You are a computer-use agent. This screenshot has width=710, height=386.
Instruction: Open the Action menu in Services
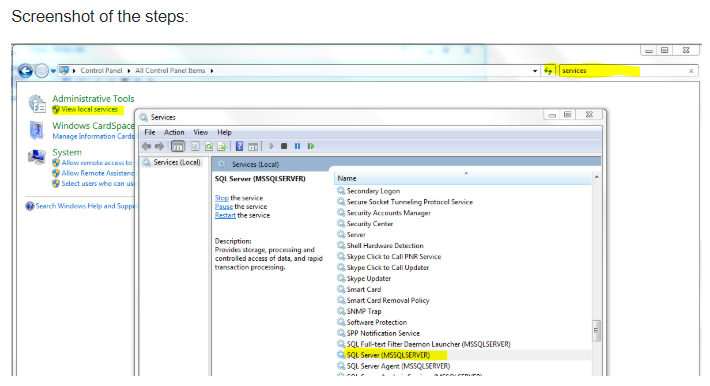coord(174,132)
